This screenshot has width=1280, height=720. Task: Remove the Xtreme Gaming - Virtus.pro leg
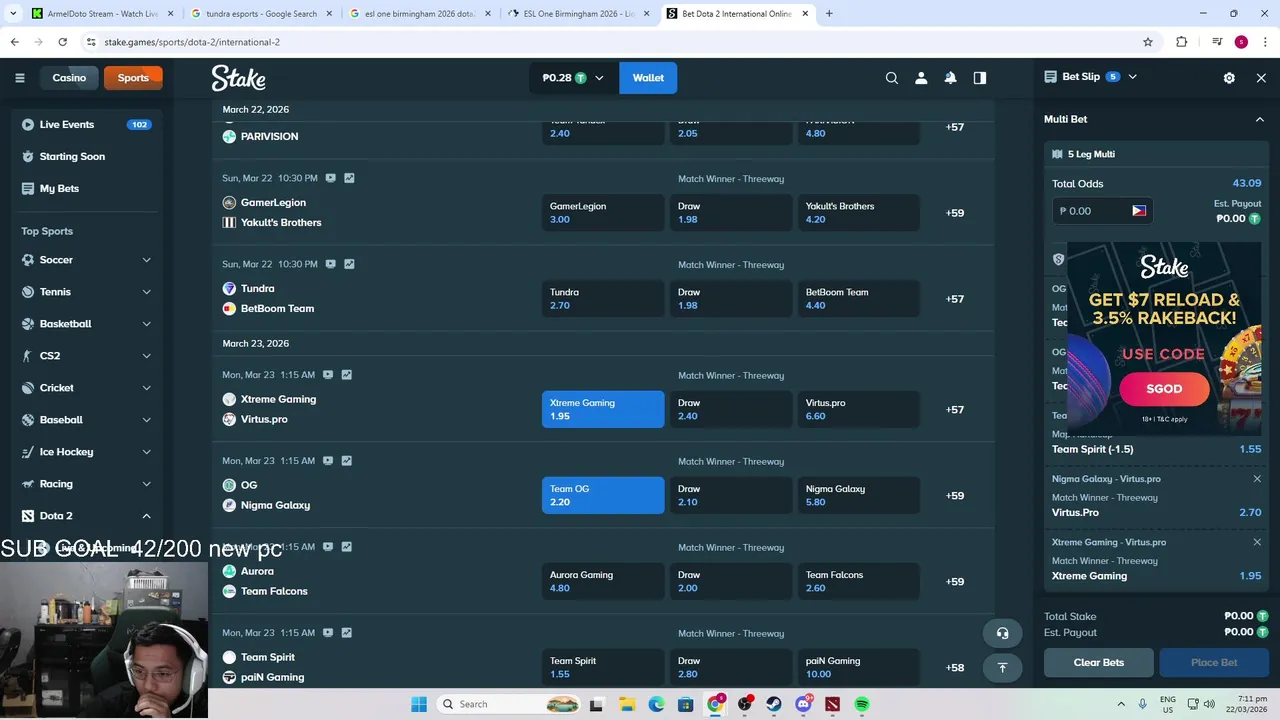point(1257,542)
